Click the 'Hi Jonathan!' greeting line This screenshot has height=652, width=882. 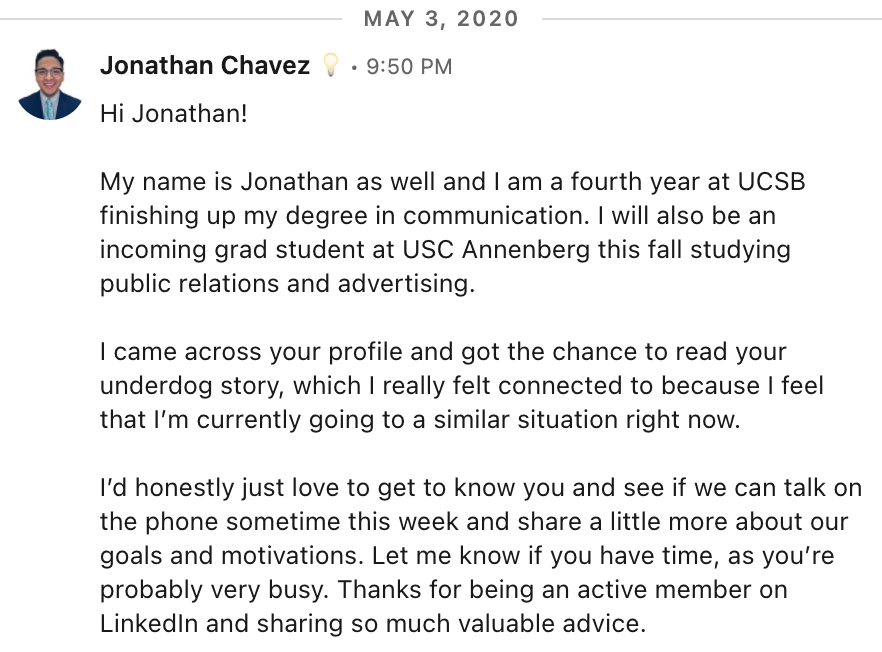pos(174,114)
